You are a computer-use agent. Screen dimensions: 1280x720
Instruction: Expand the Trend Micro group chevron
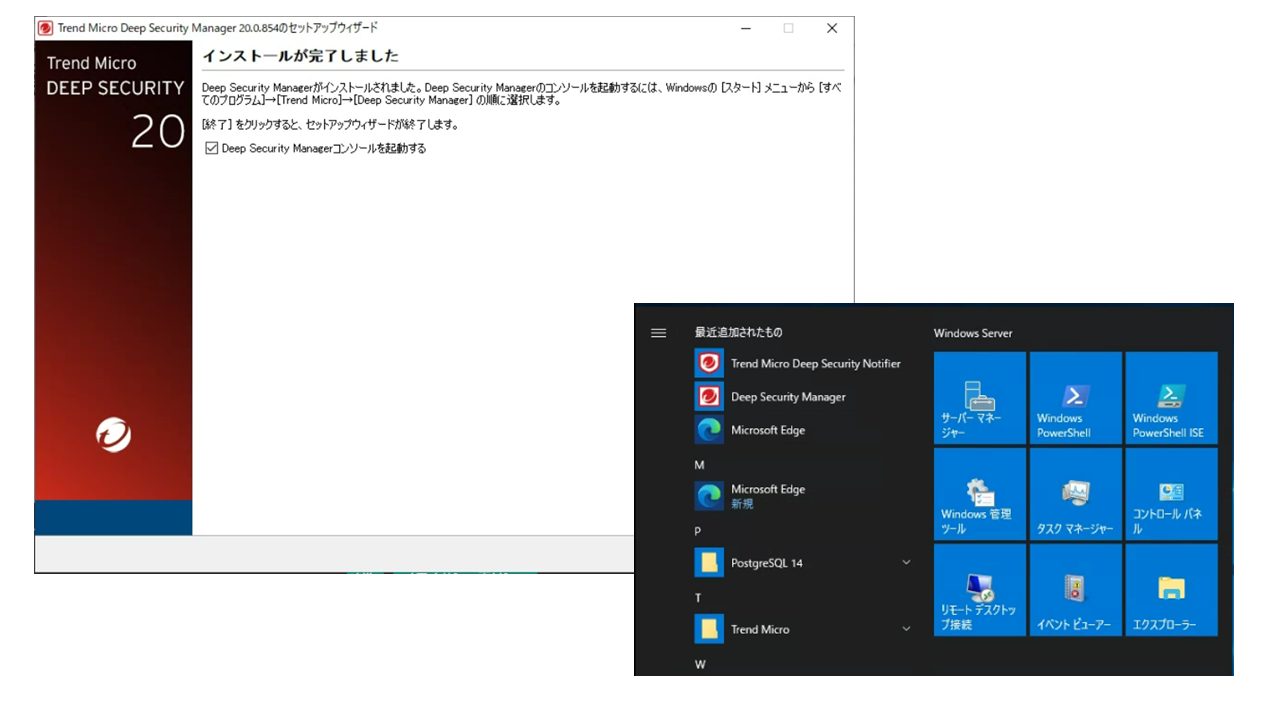[906, 628]
